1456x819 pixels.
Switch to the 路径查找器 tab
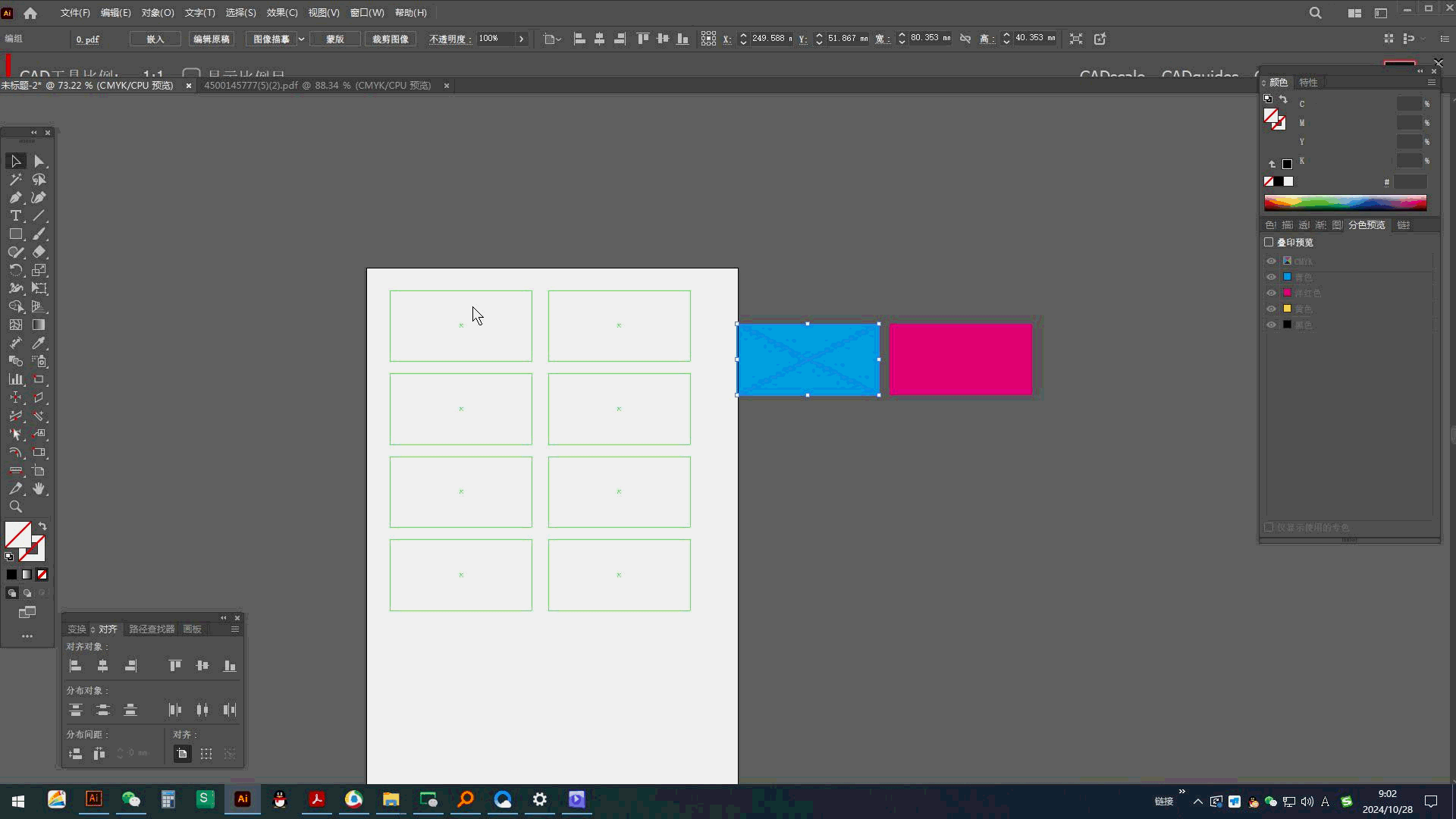point(152,629)
